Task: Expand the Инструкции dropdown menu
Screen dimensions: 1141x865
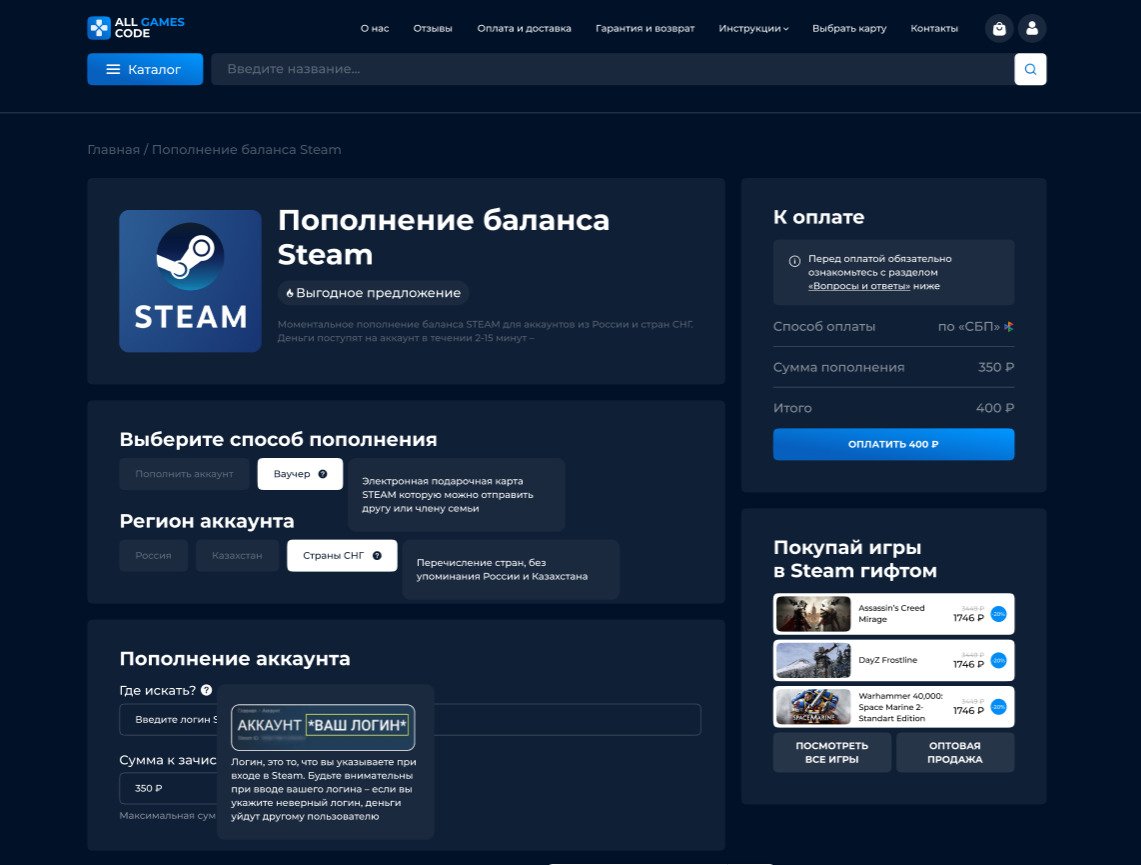Action: (753, 28)
